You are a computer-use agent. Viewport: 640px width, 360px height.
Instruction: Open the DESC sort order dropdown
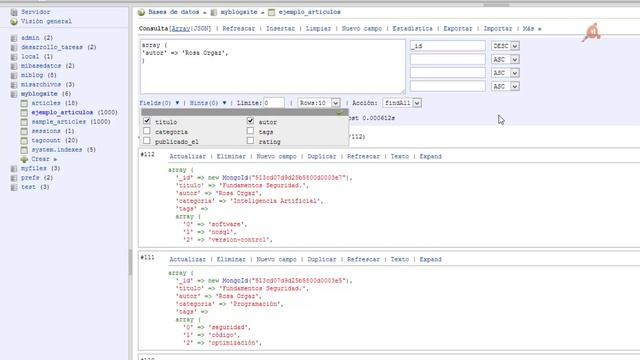point(505,46)
